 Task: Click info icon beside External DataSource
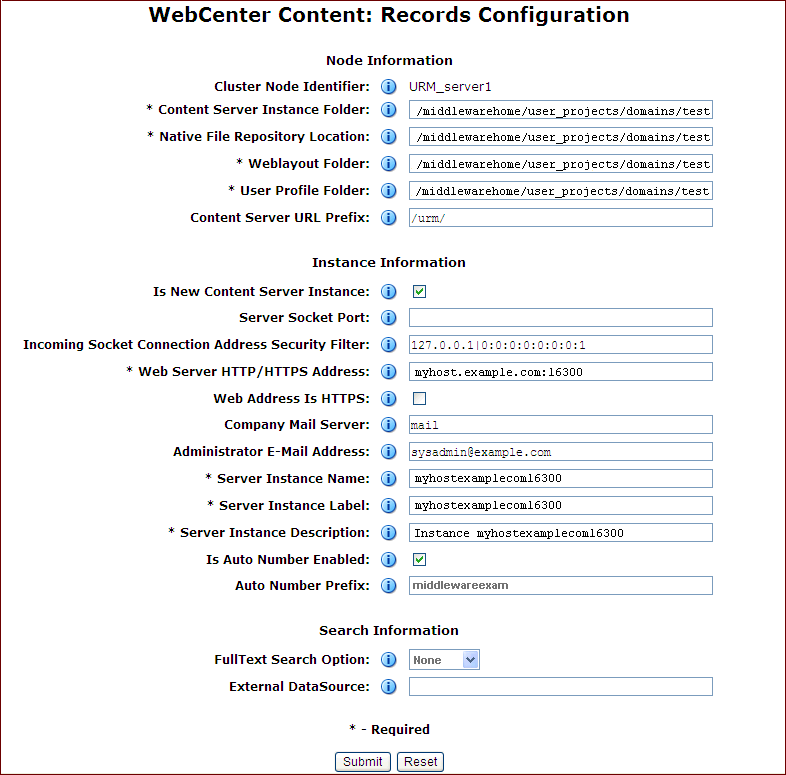tap(388, 686)
